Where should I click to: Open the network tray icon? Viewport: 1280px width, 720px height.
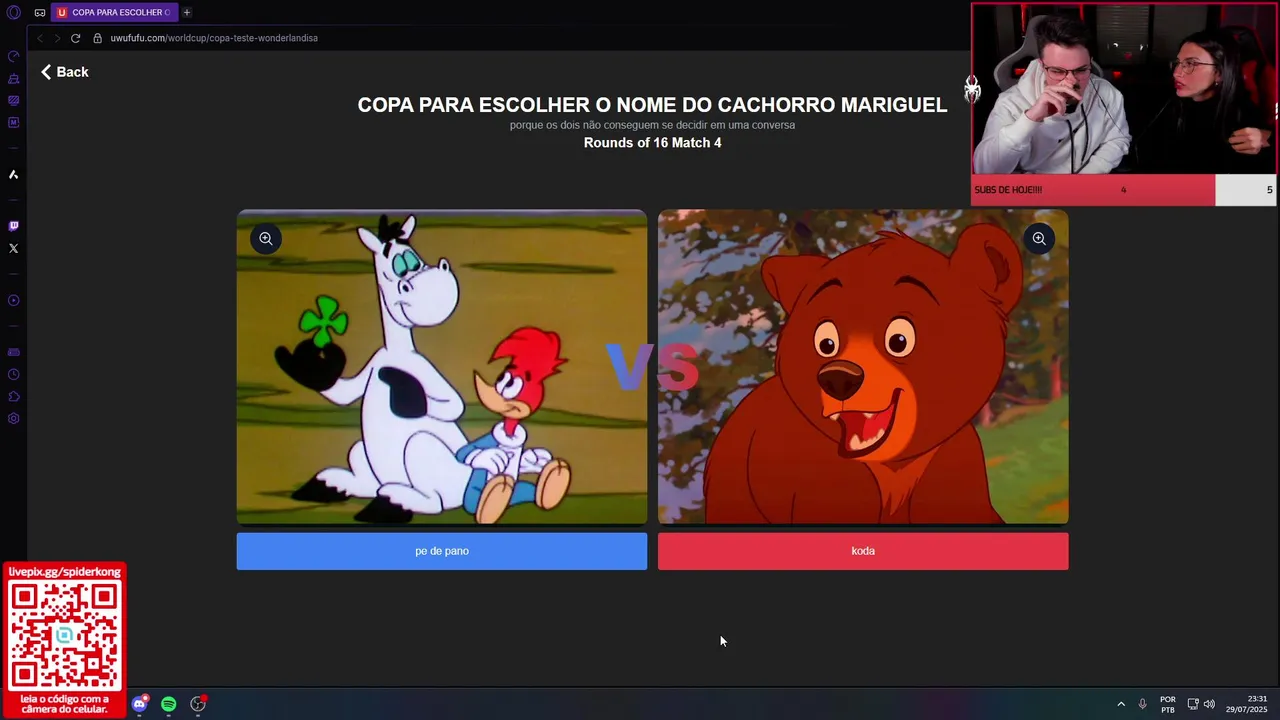click(x=1193, y=704)
